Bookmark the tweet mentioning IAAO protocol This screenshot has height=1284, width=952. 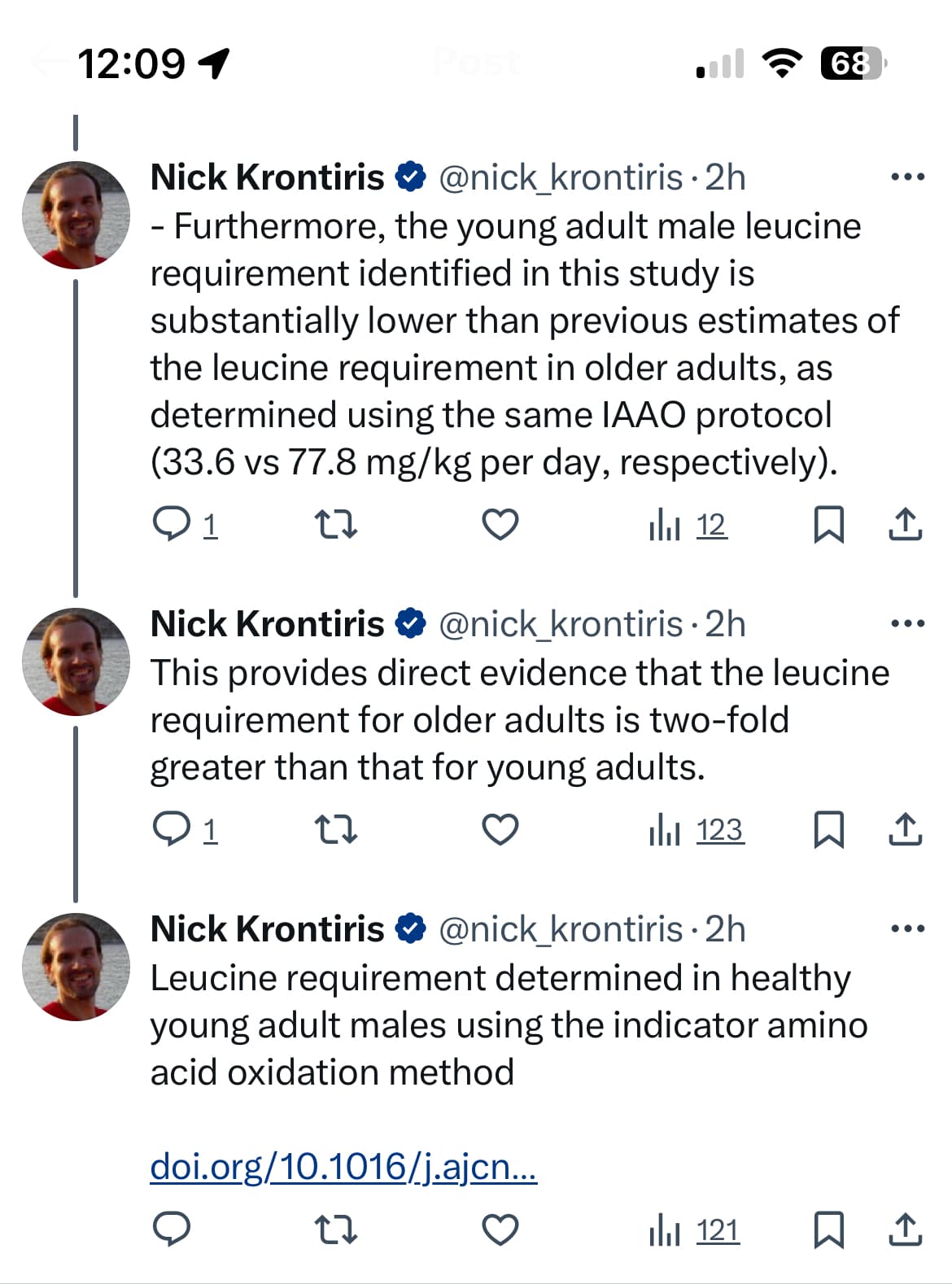click(828, 524)
